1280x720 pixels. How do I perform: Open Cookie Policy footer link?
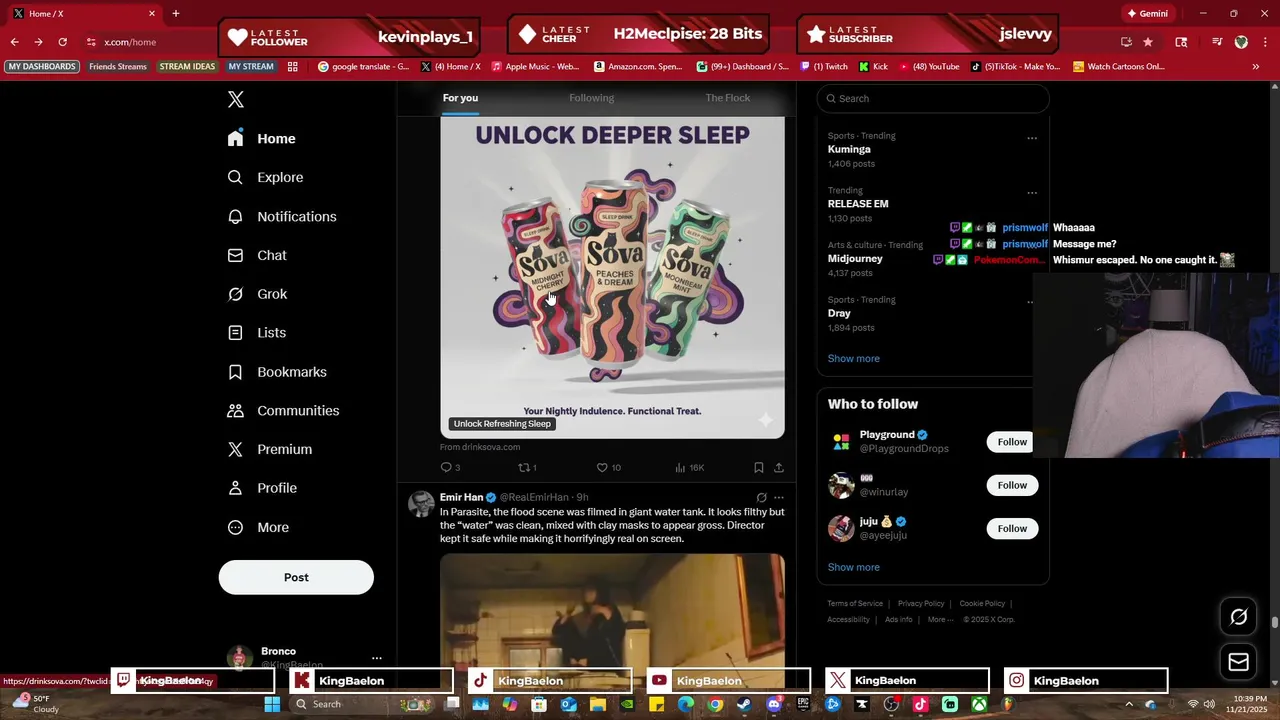pyautogui.click(x=982, y=604)
